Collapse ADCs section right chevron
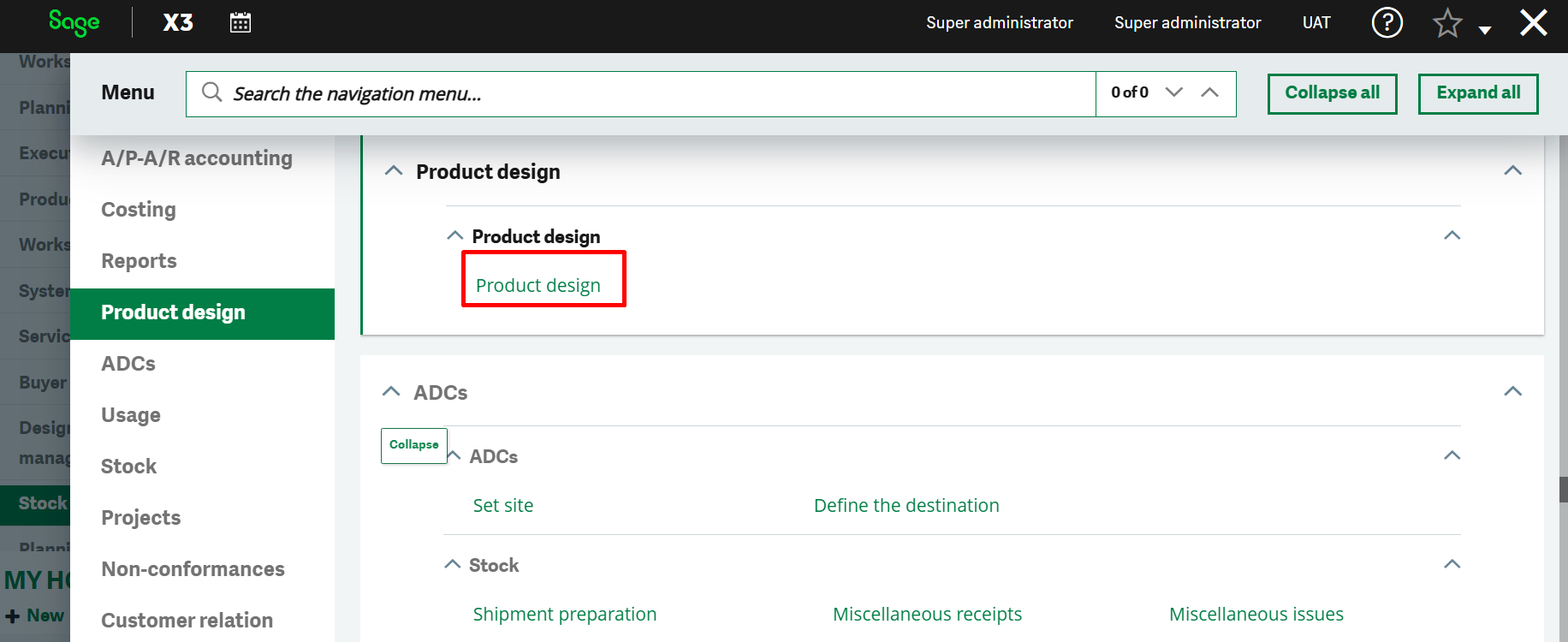The image size is (1568, 642). point(1512,391)
